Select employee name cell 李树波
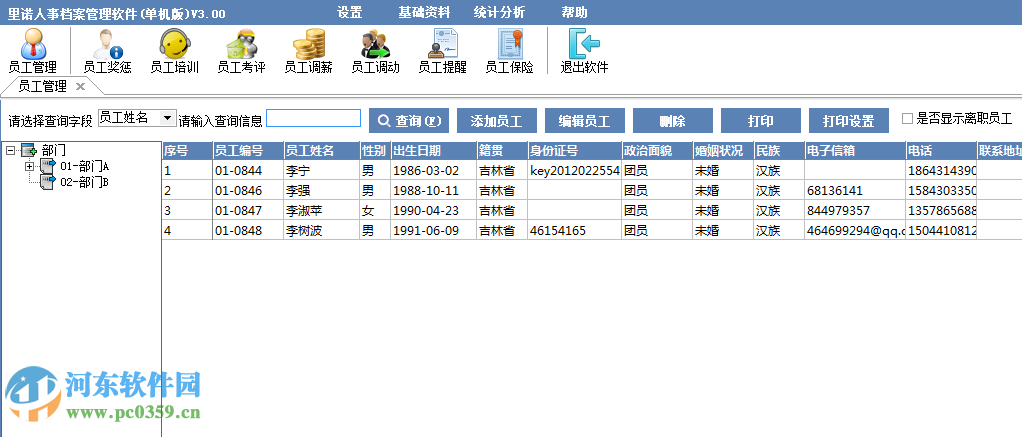1022x437 pixels. (x=322, y=230)
